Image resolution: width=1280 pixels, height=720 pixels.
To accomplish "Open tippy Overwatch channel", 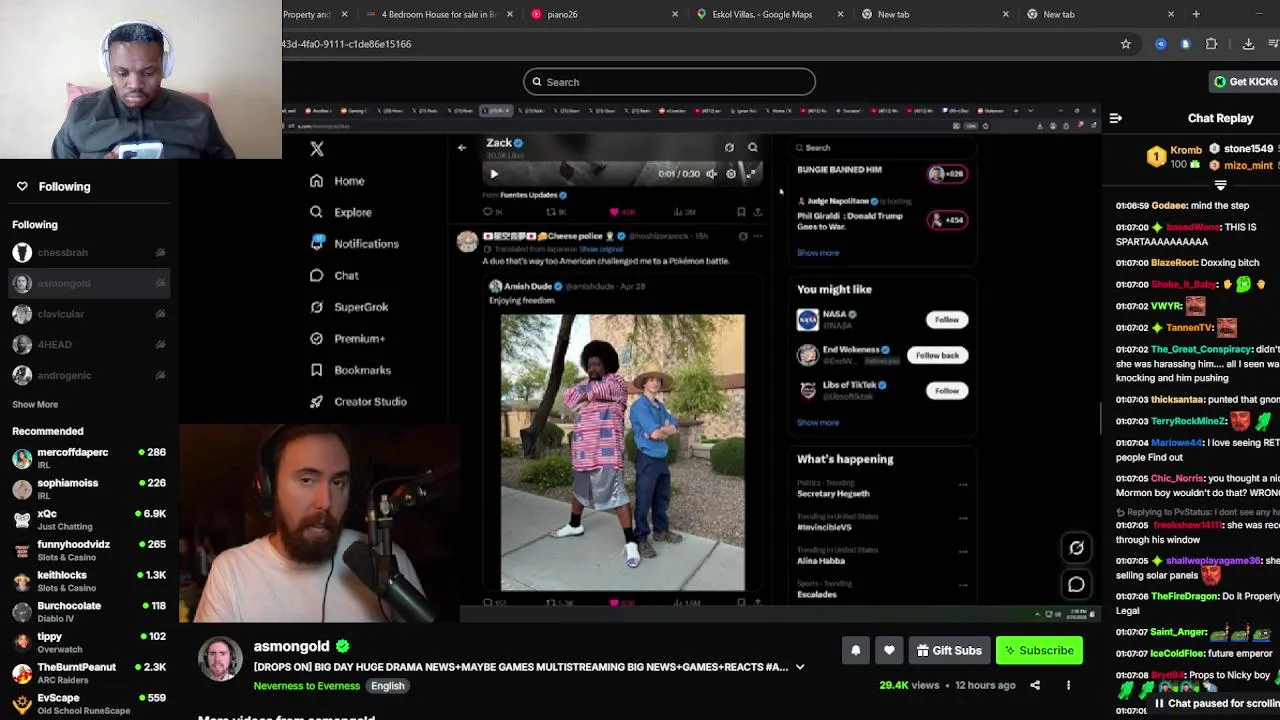I will click(88, 642).
